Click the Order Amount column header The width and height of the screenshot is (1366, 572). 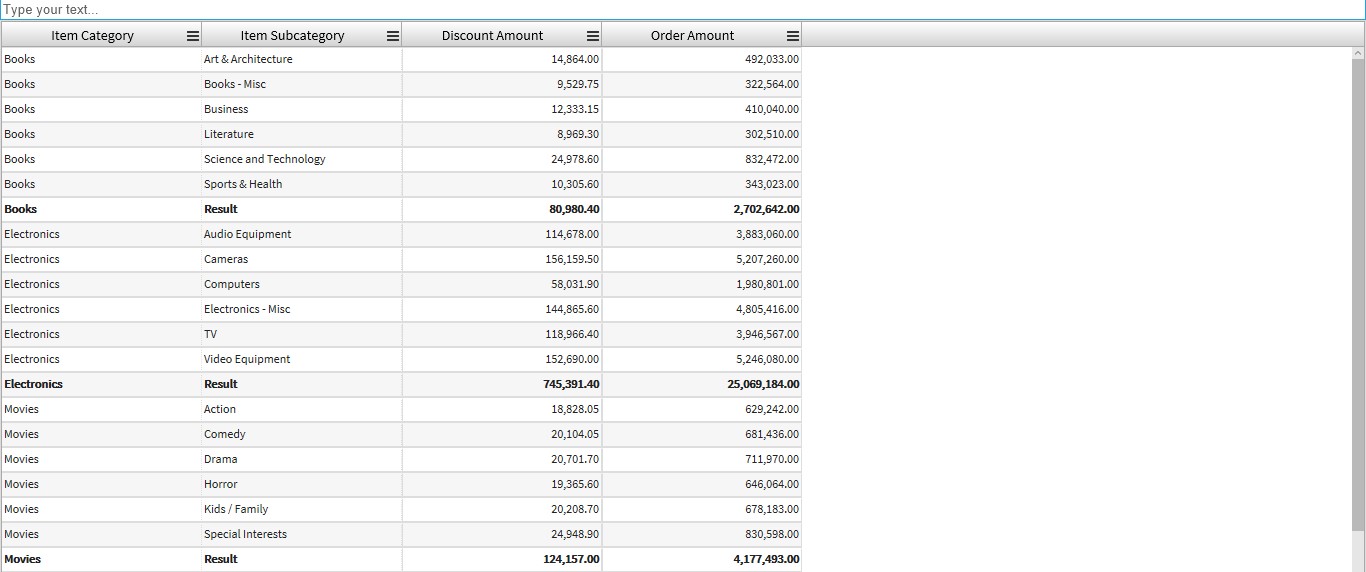(692, 36)
